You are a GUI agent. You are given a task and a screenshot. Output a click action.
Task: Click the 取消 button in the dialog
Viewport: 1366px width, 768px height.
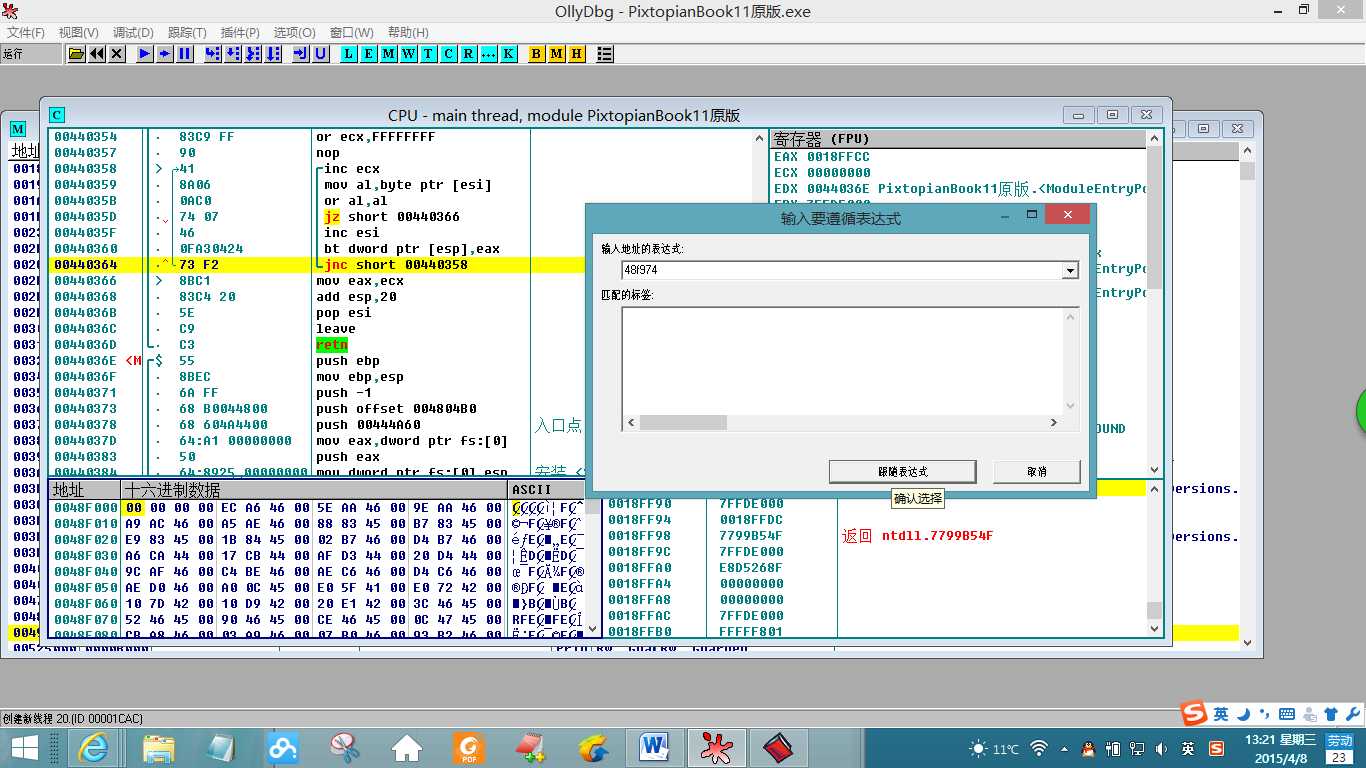(x=1037, y=471)
